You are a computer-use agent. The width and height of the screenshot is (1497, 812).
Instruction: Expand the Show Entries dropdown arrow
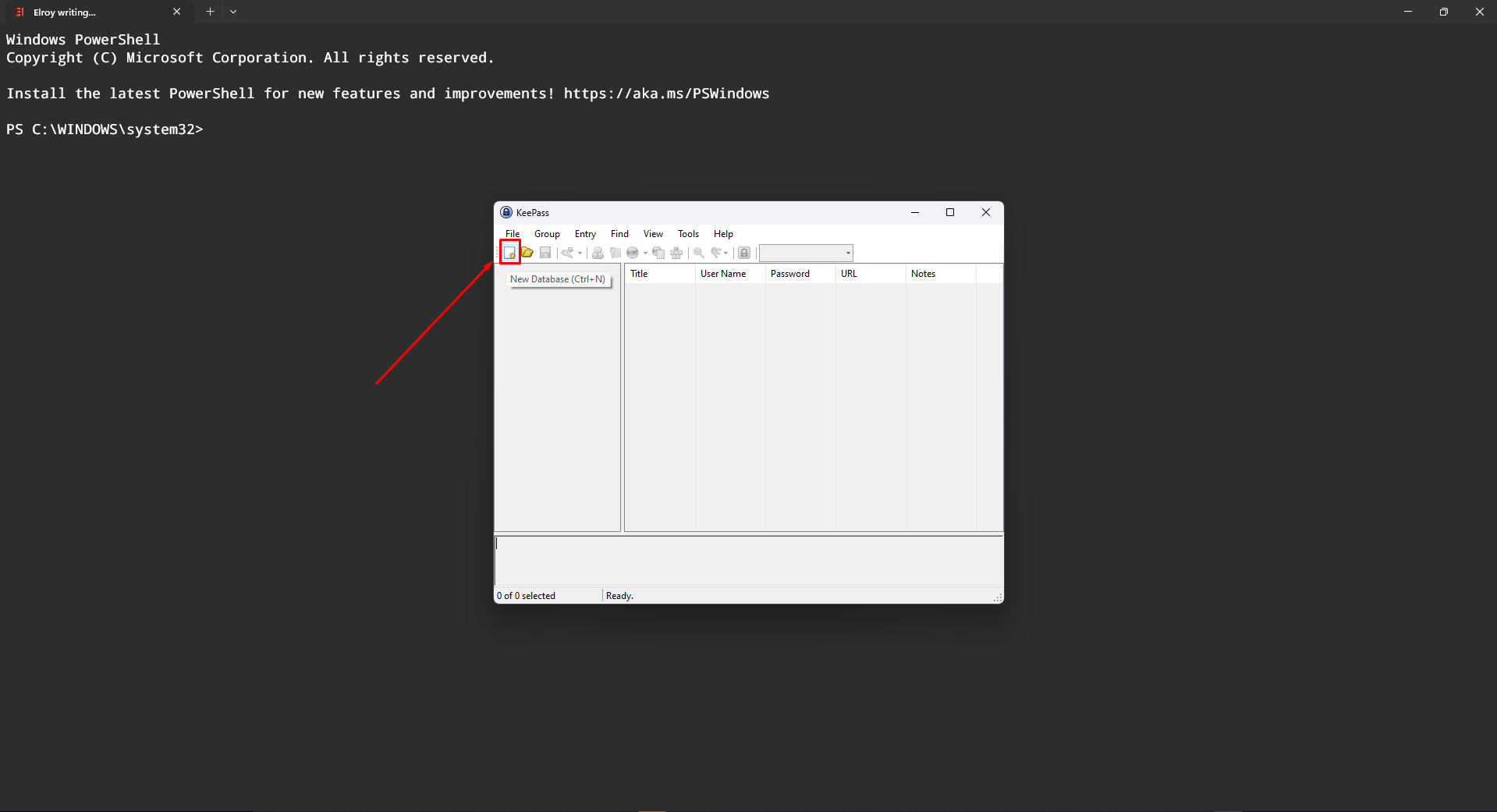[x=725, y=253]
